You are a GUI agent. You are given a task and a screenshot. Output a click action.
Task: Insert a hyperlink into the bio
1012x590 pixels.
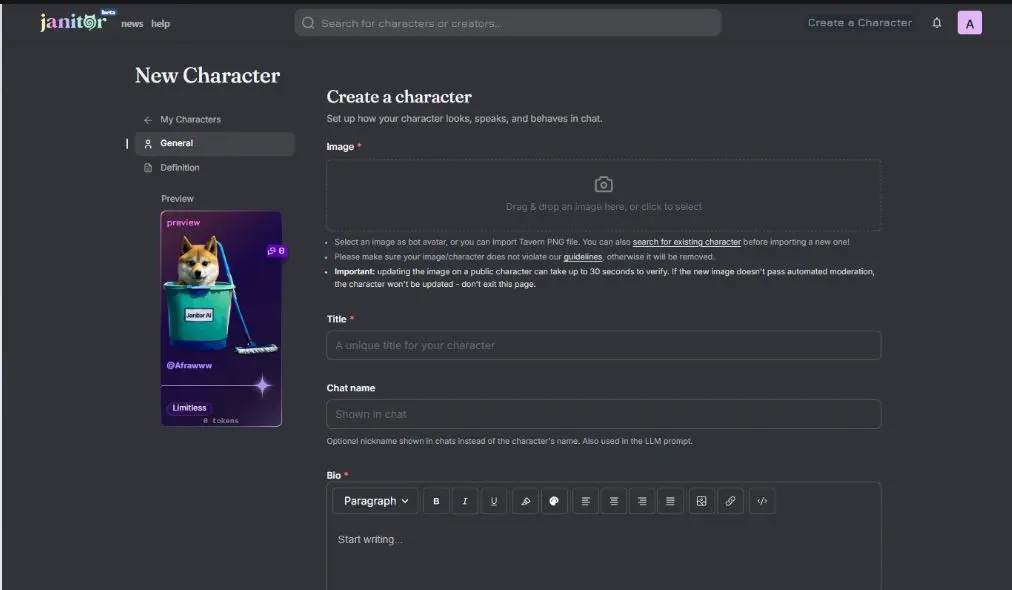click(x=730, y=501)
